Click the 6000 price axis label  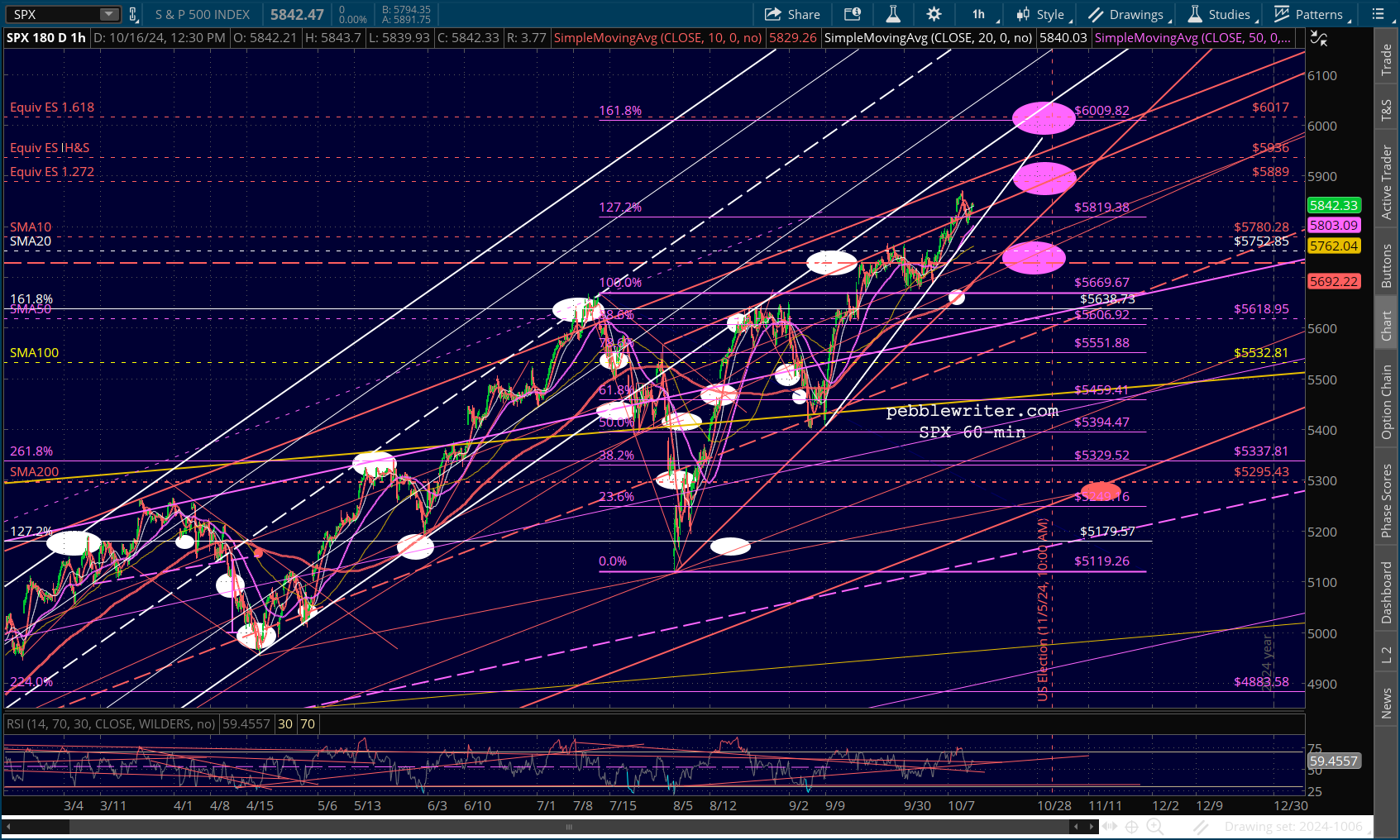pyautogui.click(x=1321, y=126)
